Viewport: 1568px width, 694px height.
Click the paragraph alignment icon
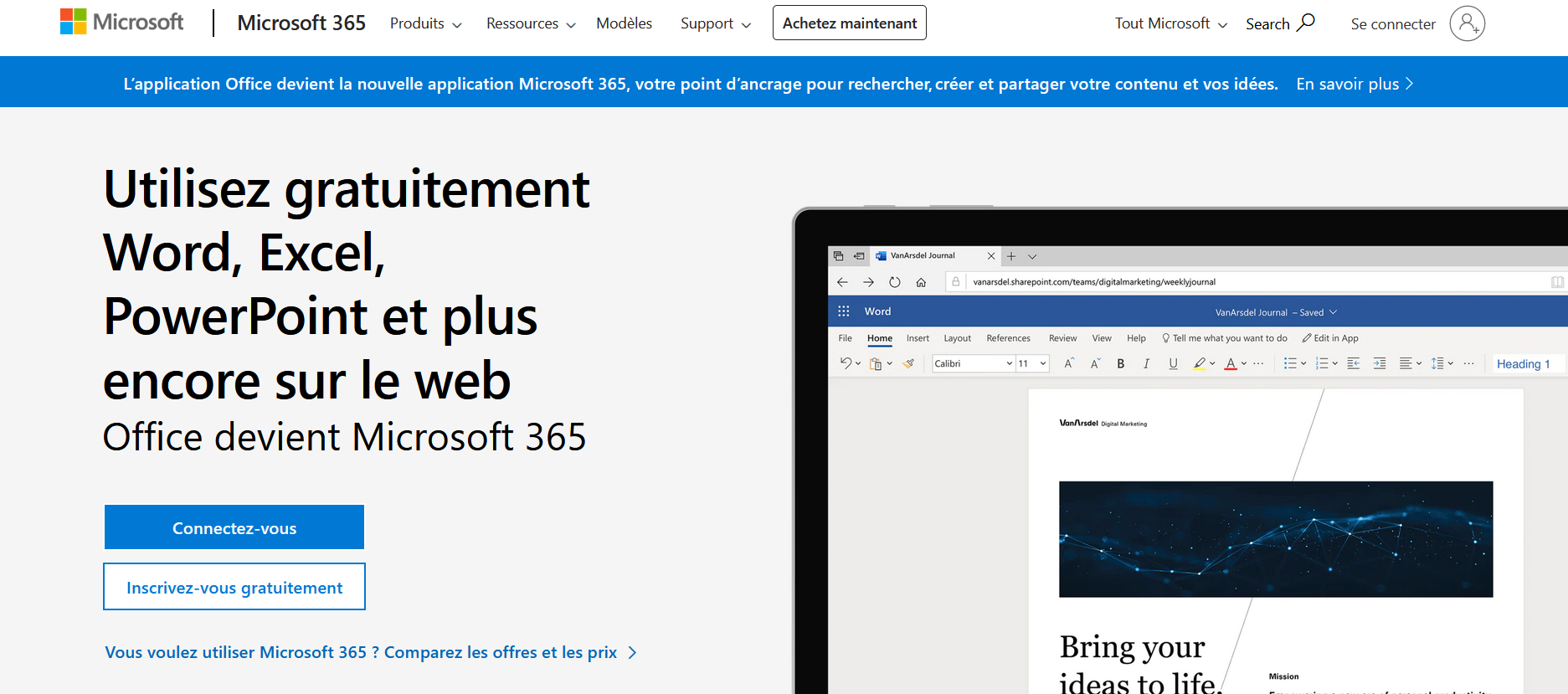point(1406,363)
